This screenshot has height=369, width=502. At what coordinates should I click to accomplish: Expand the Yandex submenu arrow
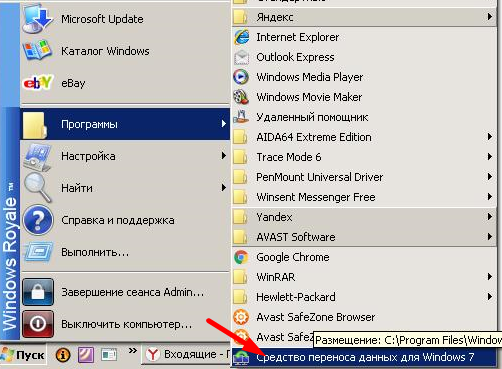click(490, 216)
